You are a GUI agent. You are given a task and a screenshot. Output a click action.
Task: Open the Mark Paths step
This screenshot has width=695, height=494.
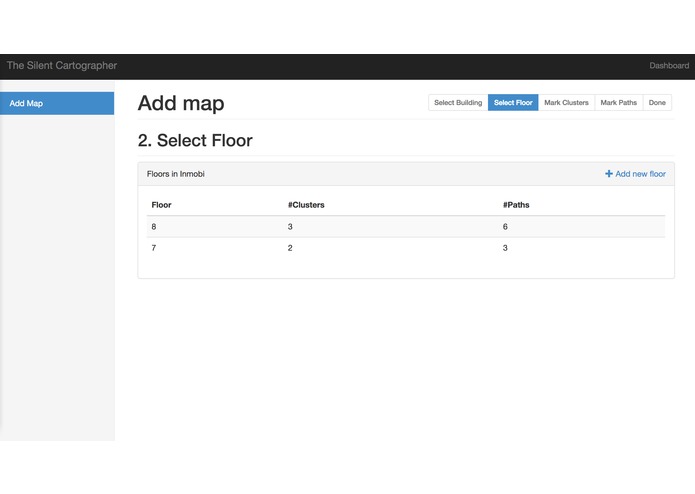(618, 102)
